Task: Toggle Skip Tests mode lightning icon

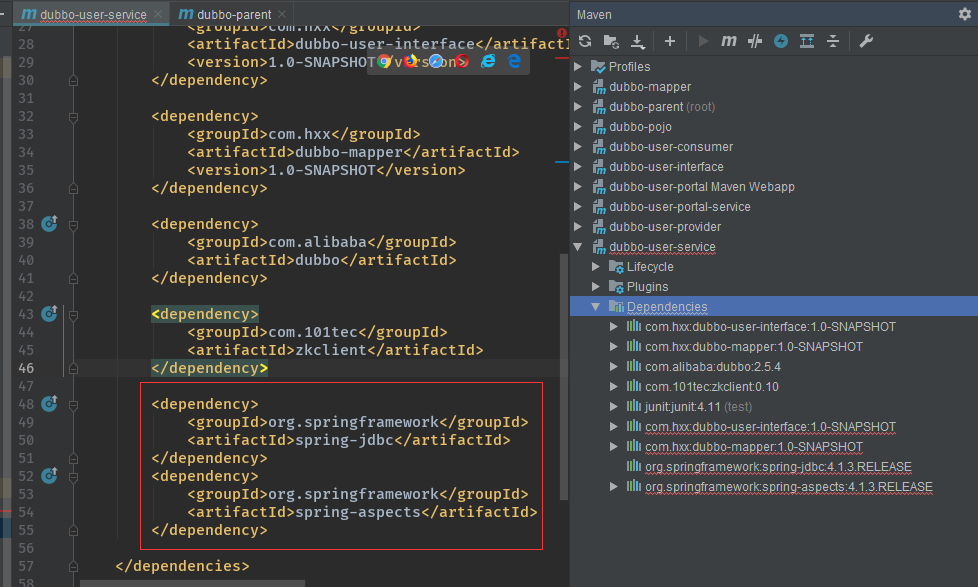Action: (781, 41)
